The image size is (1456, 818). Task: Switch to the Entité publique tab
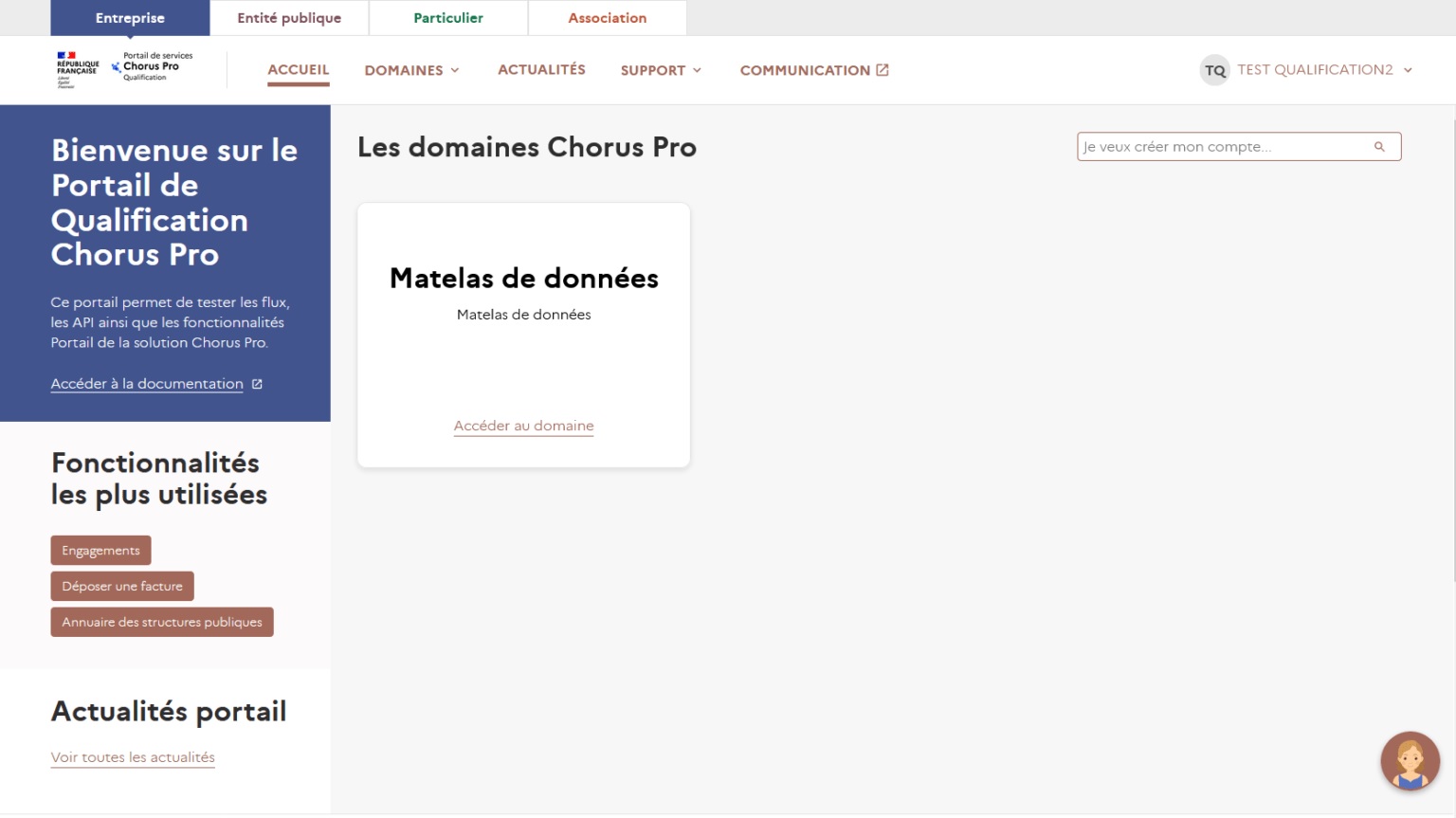pyautogui.click(x=289, y=18)
